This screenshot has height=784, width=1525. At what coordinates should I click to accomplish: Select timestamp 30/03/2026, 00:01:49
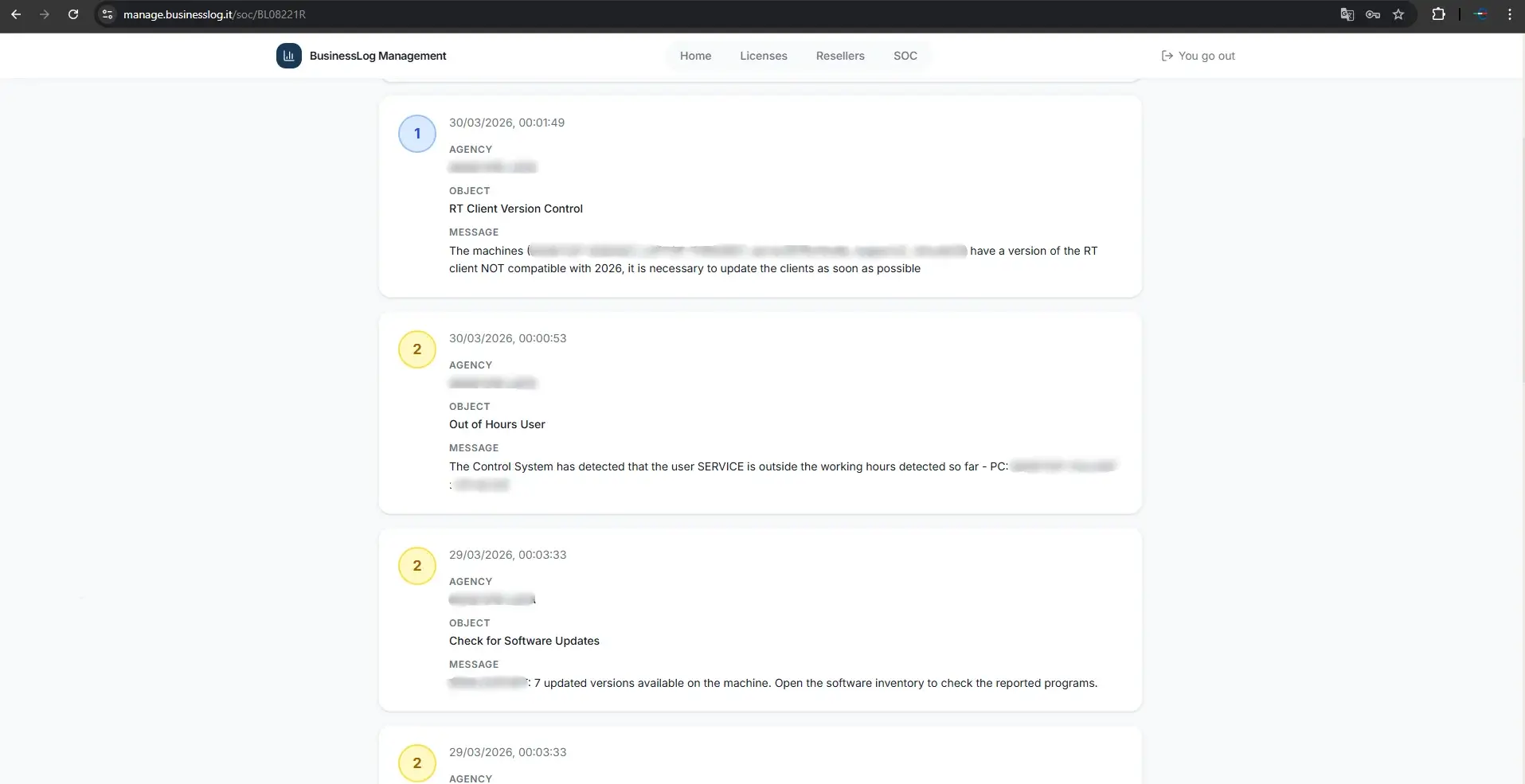506,123
